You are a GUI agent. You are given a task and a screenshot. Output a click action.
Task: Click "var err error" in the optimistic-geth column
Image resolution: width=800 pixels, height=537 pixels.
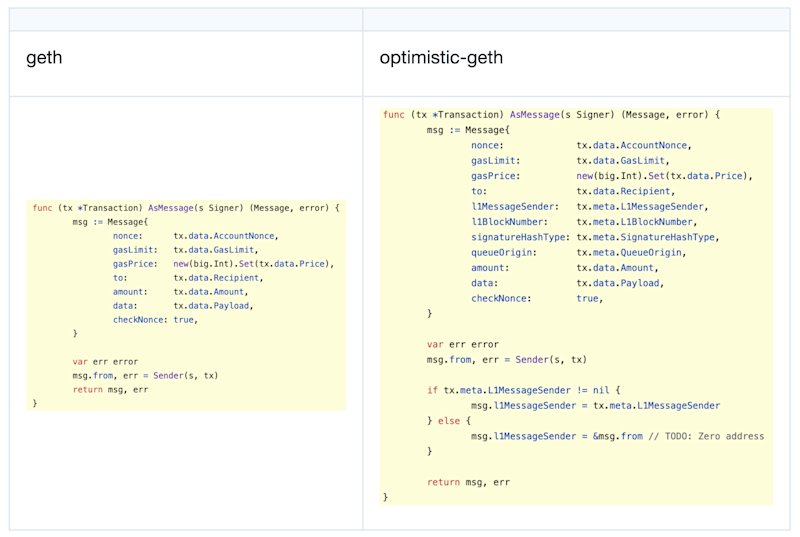click(x=463, y=344)
